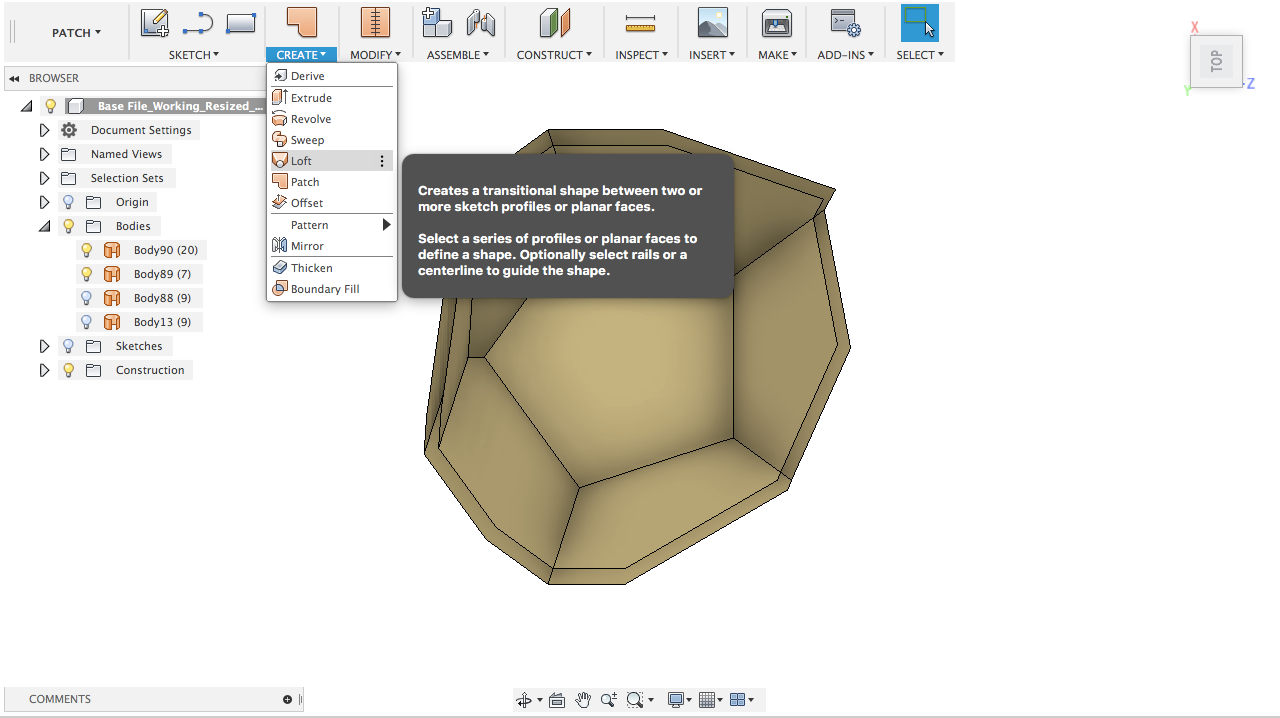Toggle visibility of the Construction folder
1280x718 pixels.
[x=68, y=370]
